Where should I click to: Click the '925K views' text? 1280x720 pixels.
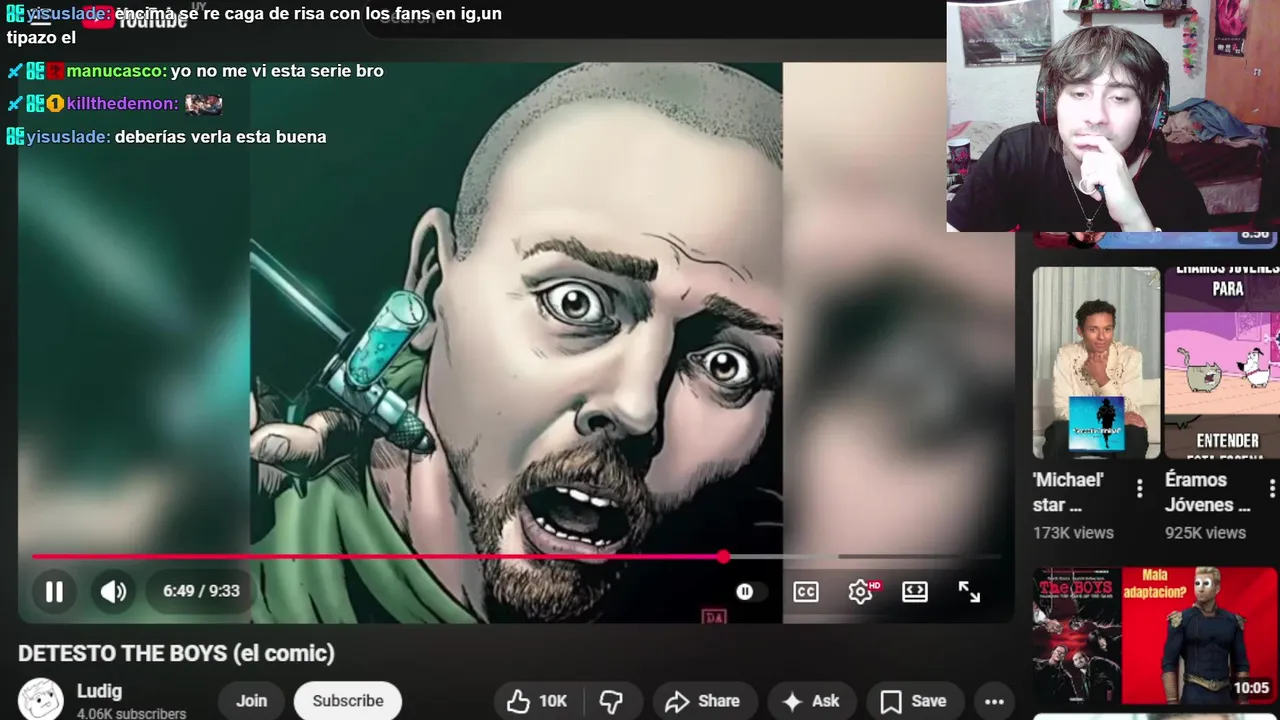click(1205, 533)
